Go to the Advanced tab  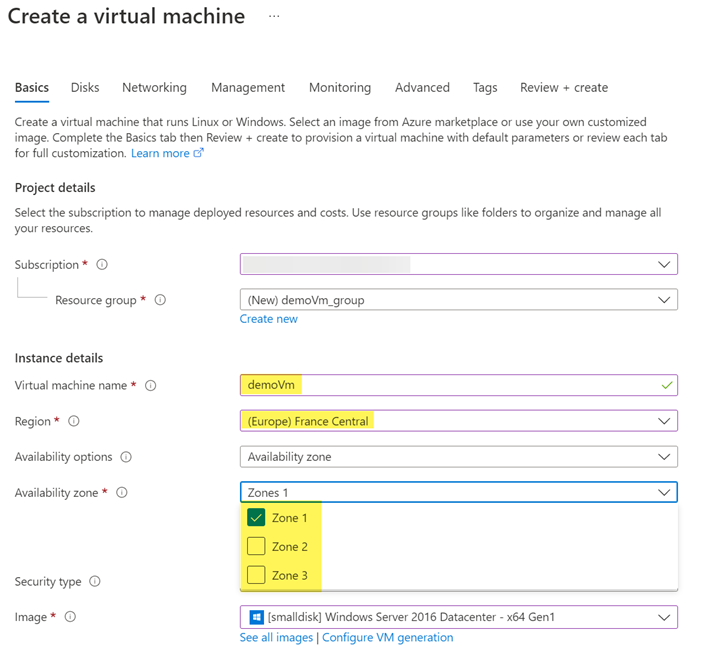pyautogui.click(x=422, y=87)
